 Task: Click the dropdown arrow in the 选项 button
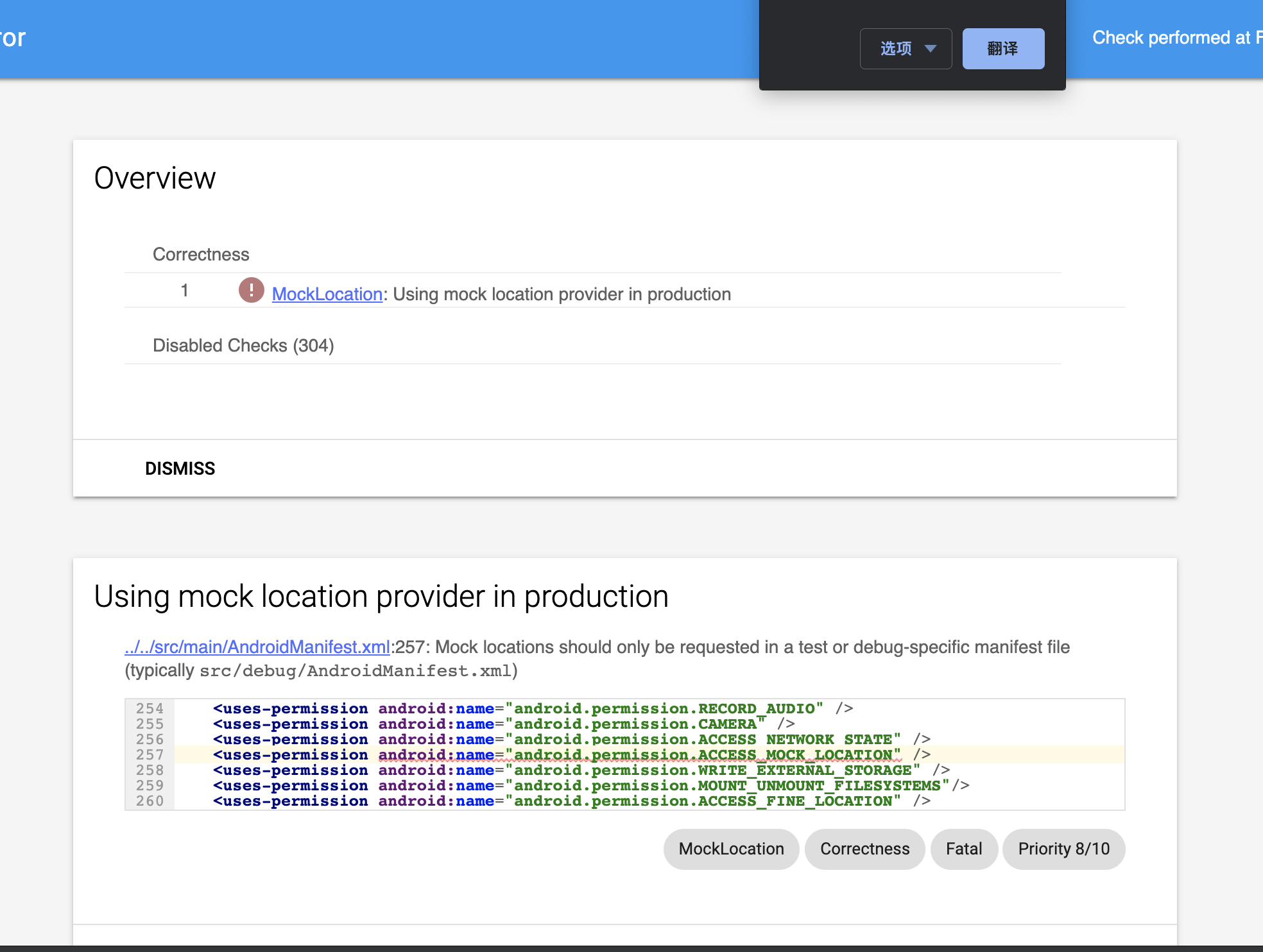point(931,49)
